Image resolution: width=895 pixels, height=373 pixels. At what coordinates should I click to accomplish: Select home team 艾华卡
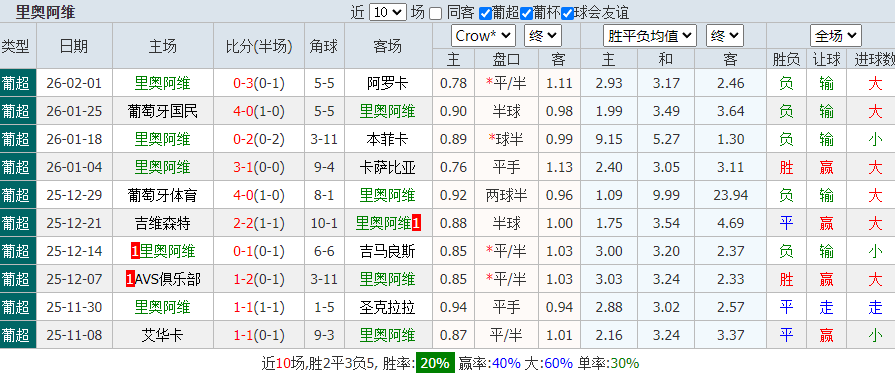[163, 335]
